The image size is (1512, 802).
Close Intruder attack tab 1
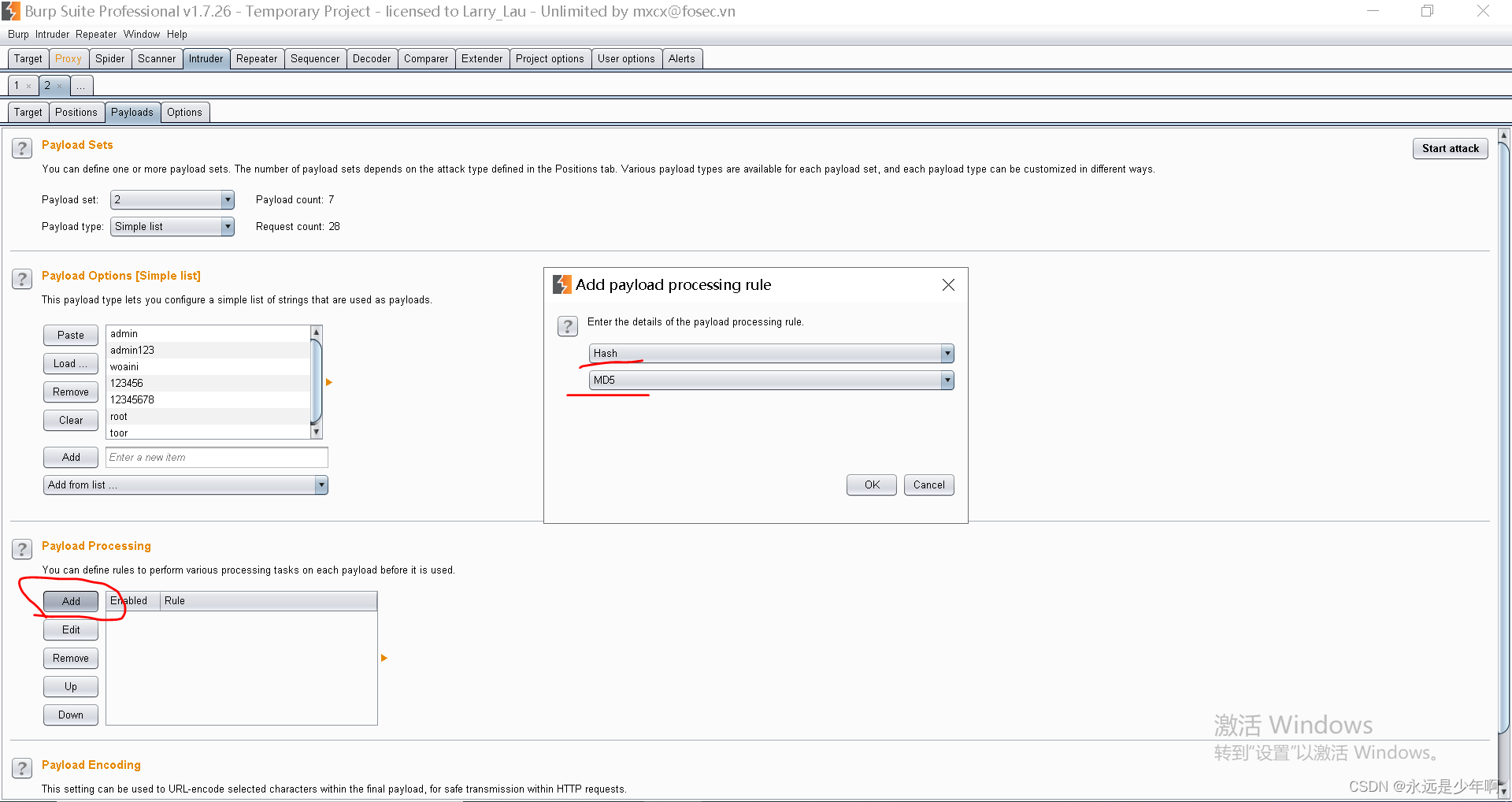[x=28, y=86]
